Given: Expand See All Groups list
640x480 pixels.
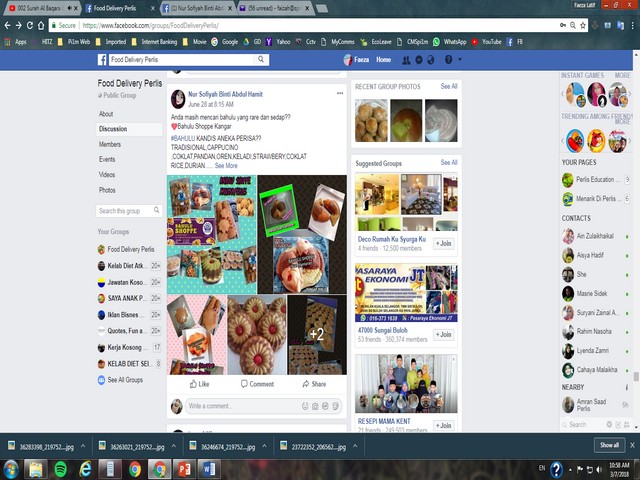Looking at the screenshot, I should coord(124,380).
